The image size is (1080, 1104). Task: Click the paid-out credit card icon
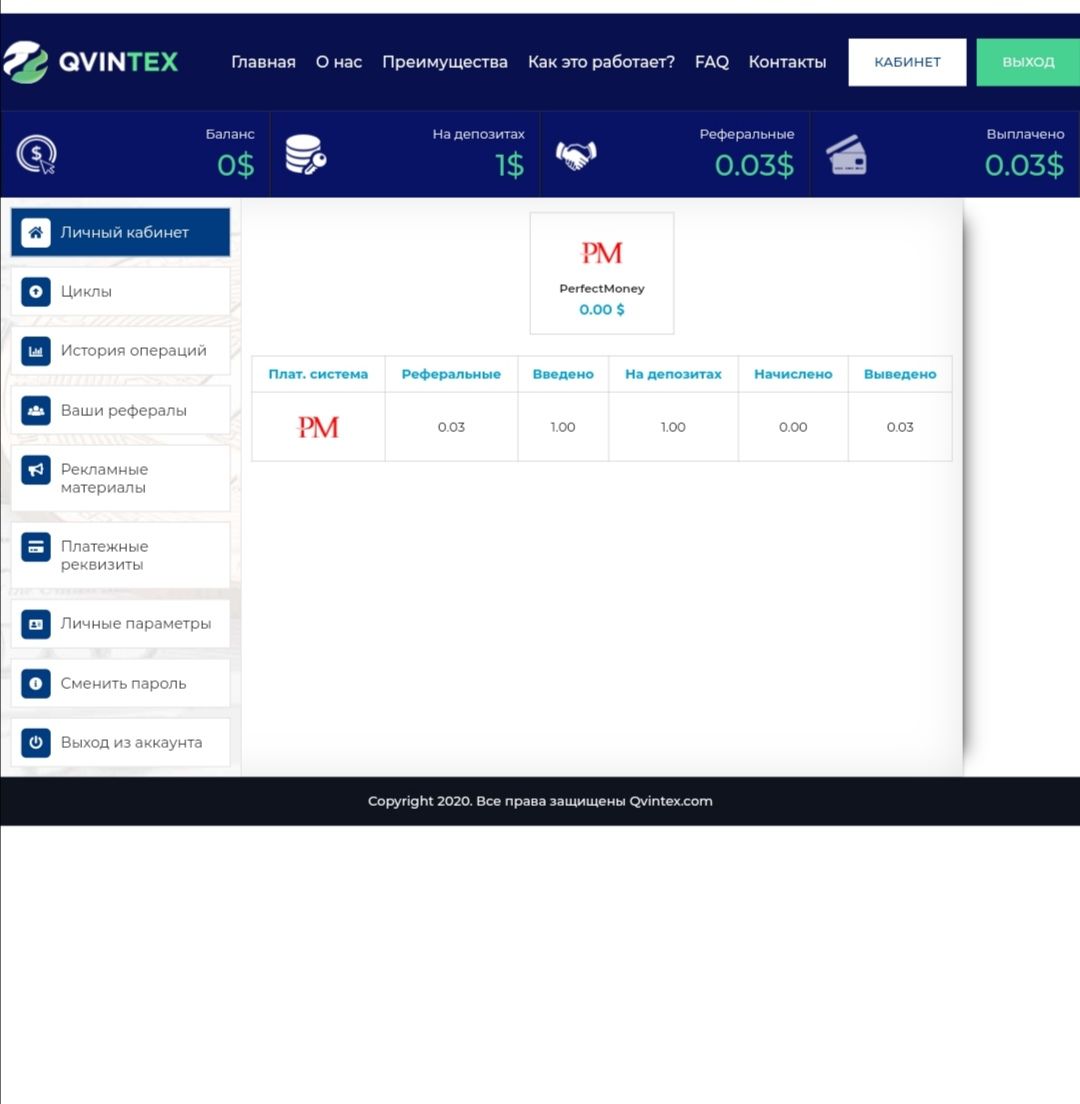click(846, 154)
